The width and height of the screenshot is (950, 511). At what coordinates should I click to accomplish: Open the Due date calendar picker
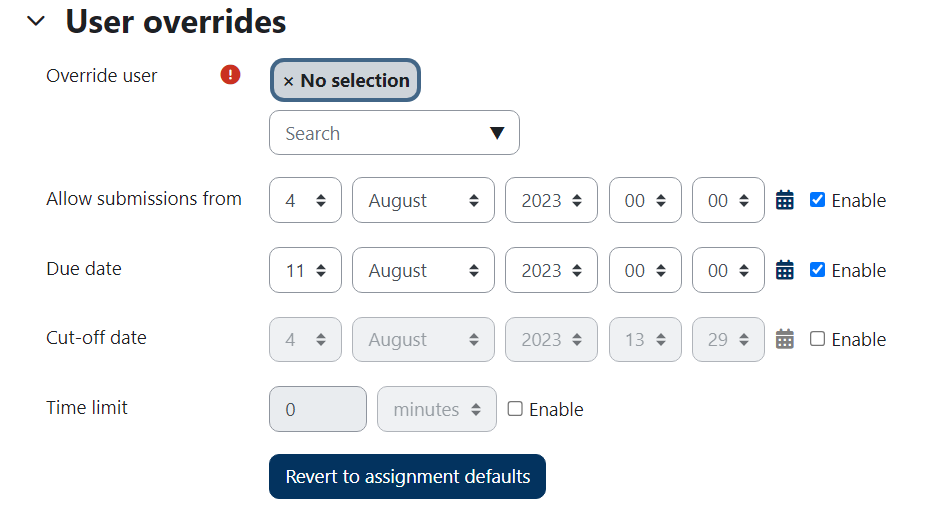pos(785,270)
